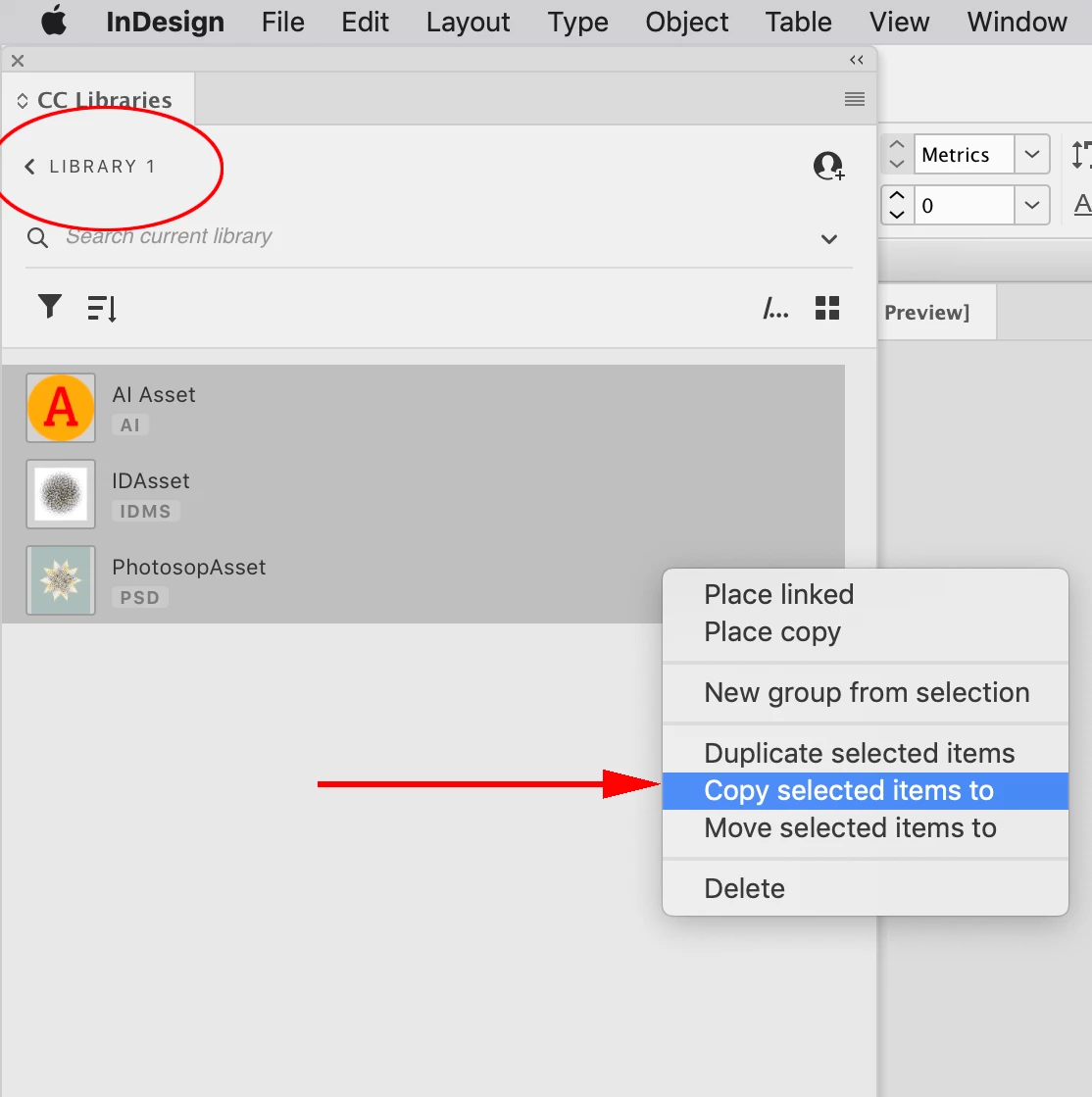Viewport: 1092px width, 1097px height.
Task: Switch to grid view
Action: point(827,308)
